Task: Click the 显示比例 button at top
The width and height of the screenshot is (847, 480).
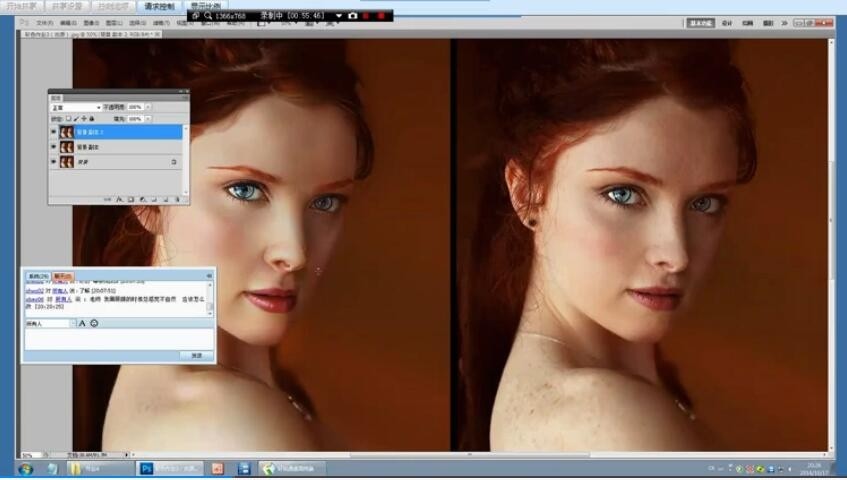Action: [206, 5]
